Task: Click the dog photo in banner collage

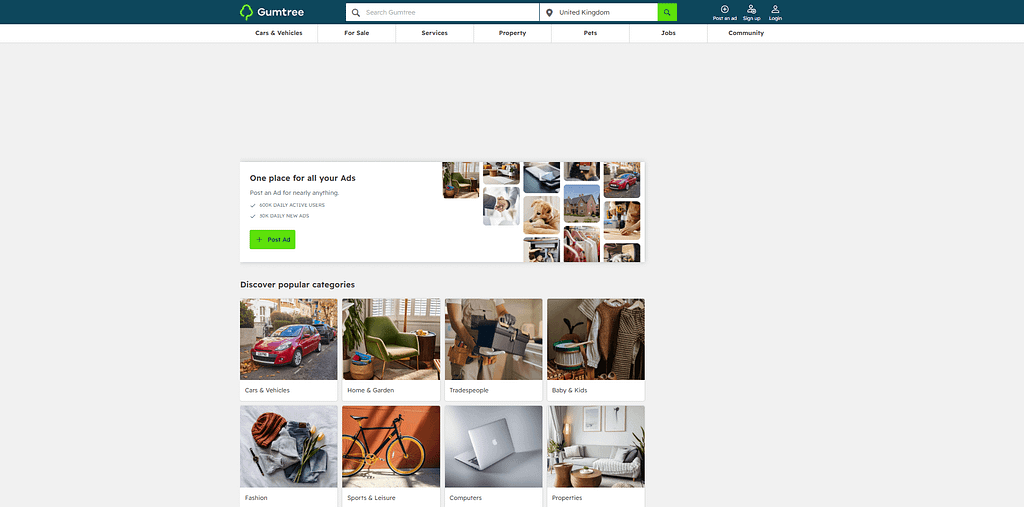Action: pyautogui.click(x=541, y=215)
